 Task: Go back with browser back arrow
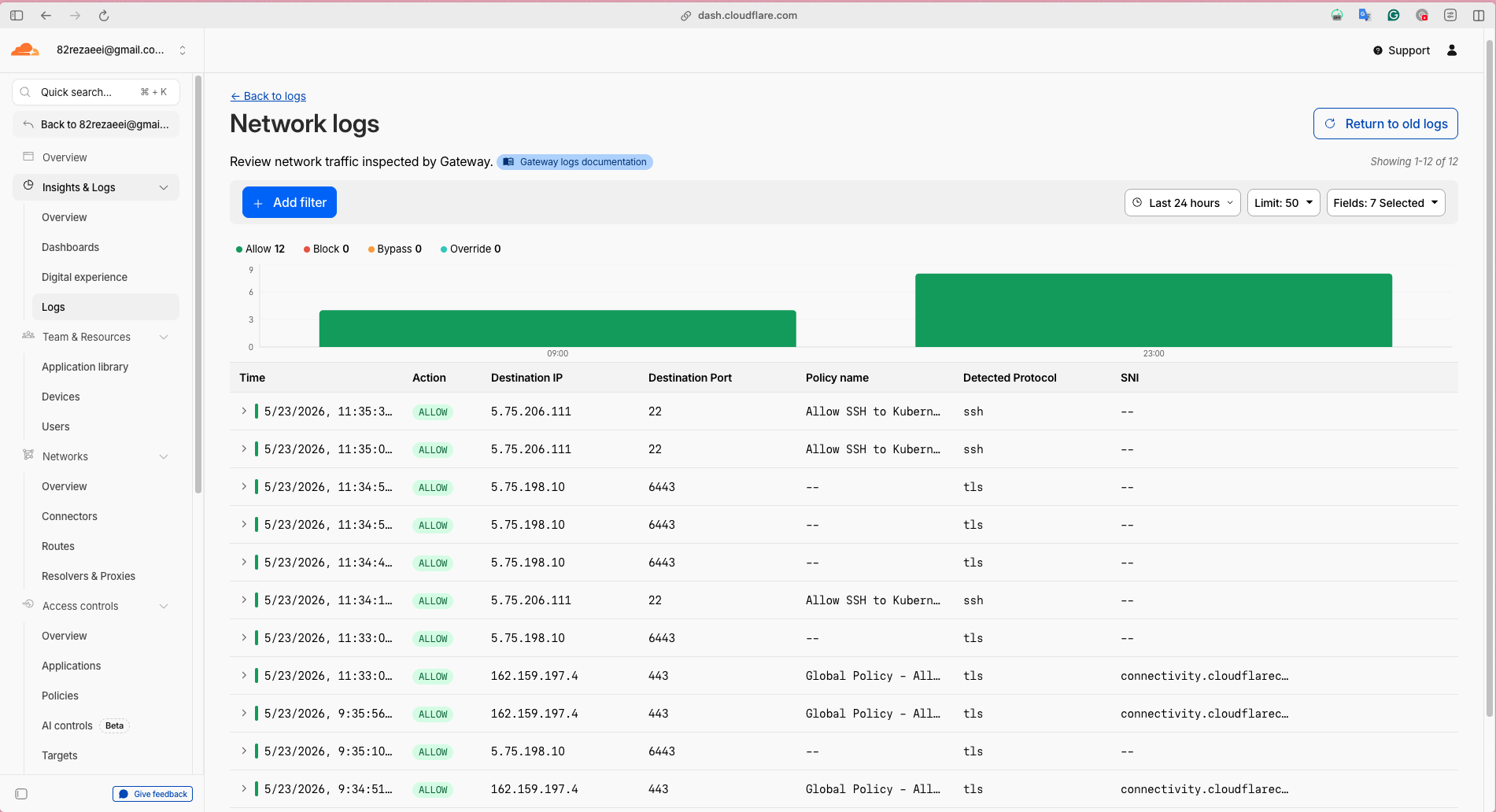click(46, 15)
